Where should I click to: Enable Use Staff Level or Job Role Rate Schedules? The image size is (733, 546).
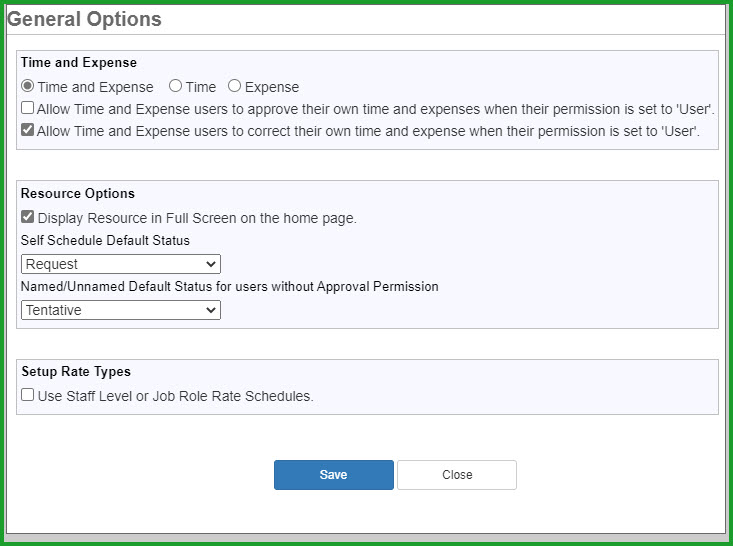(28, 395)
